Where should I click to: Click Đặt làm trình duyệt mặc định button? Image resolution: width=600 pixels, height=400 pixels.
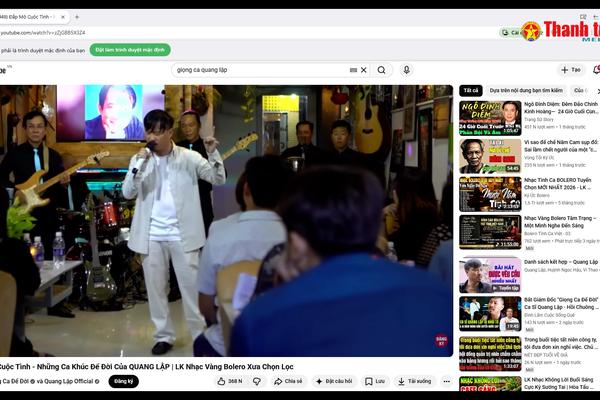pos(130,50)
